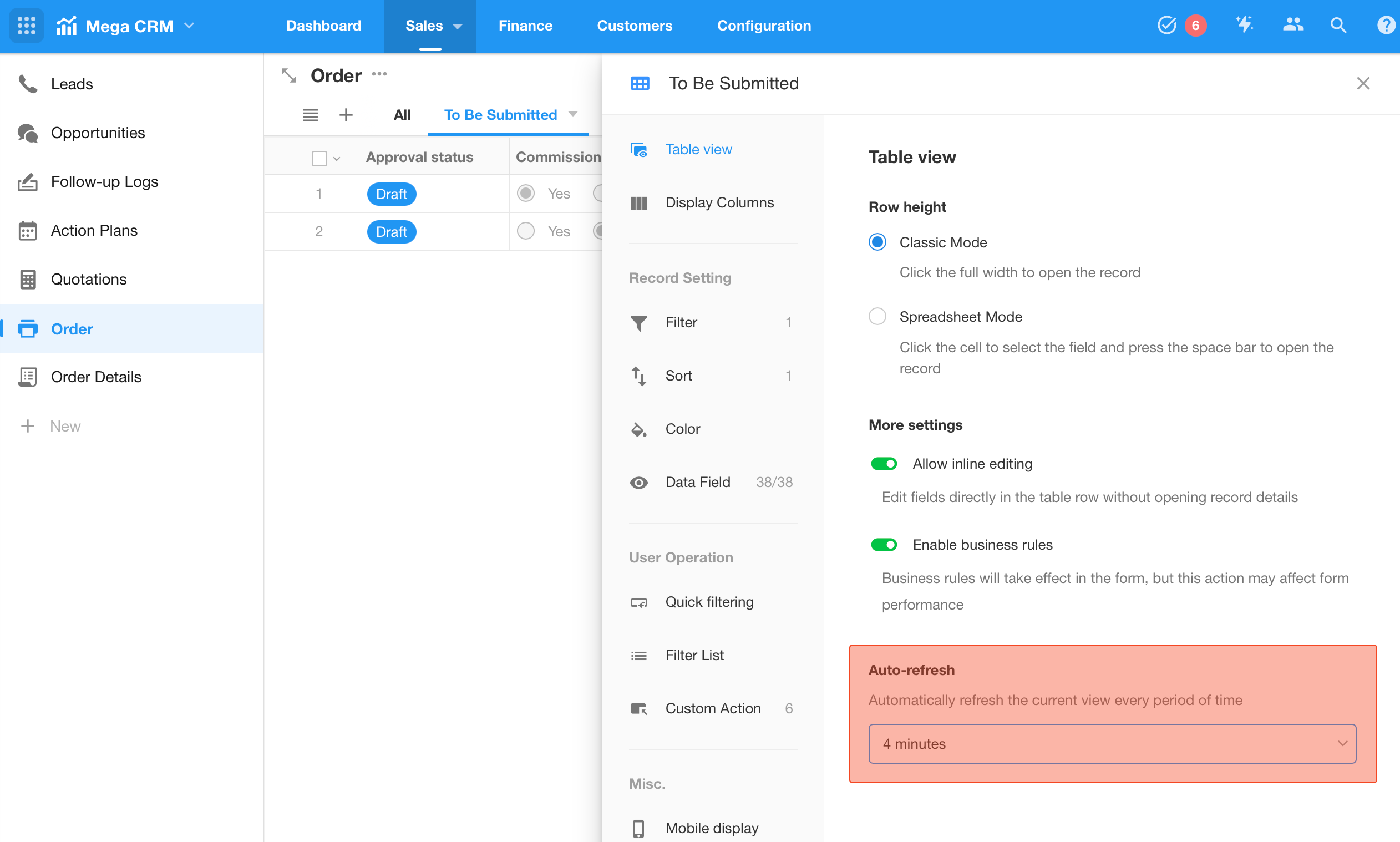Select Spreadsheet Mode radio button
This screenshot has height=842, width=1400.
(877, 316)
